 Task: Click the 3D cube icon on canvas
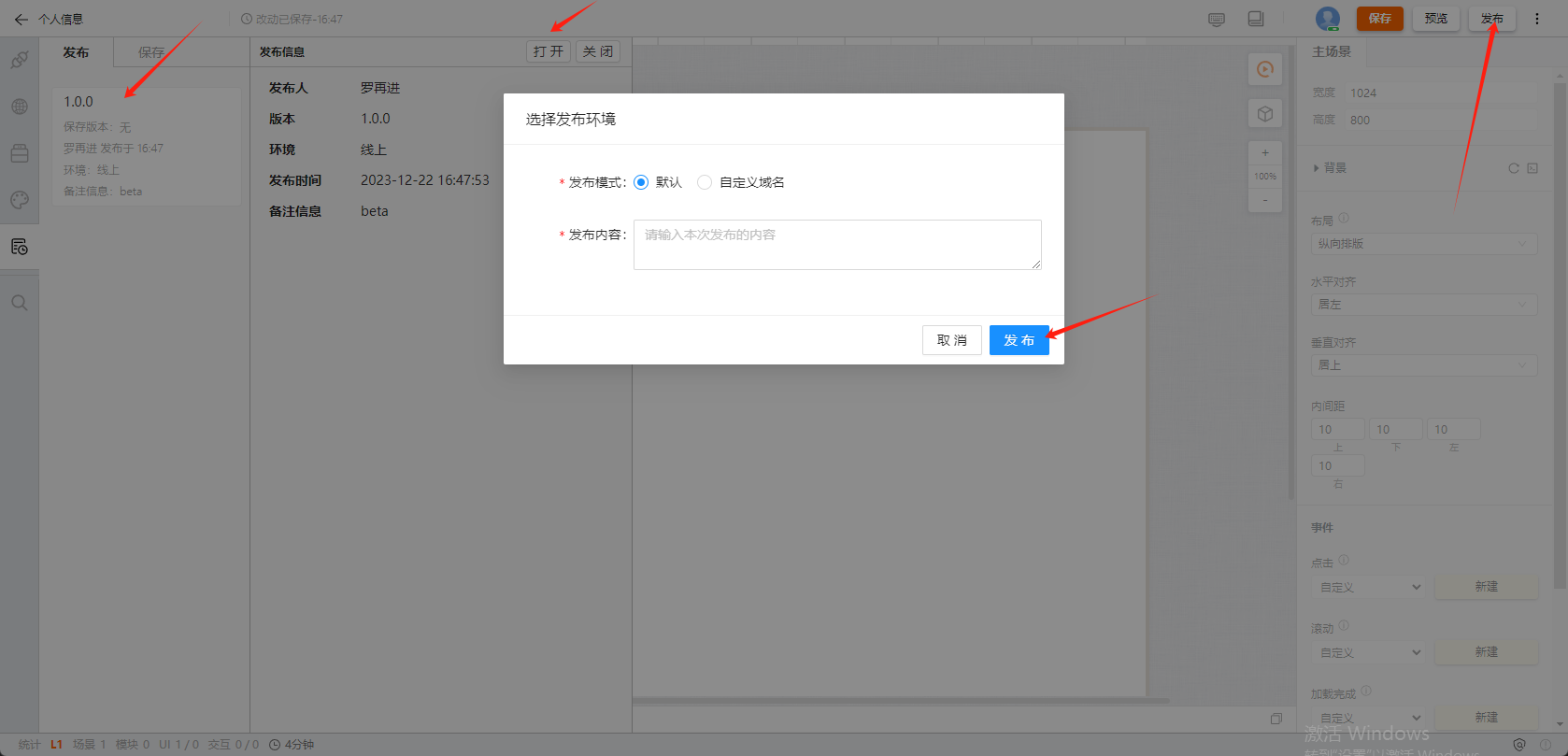(1265, 114)
